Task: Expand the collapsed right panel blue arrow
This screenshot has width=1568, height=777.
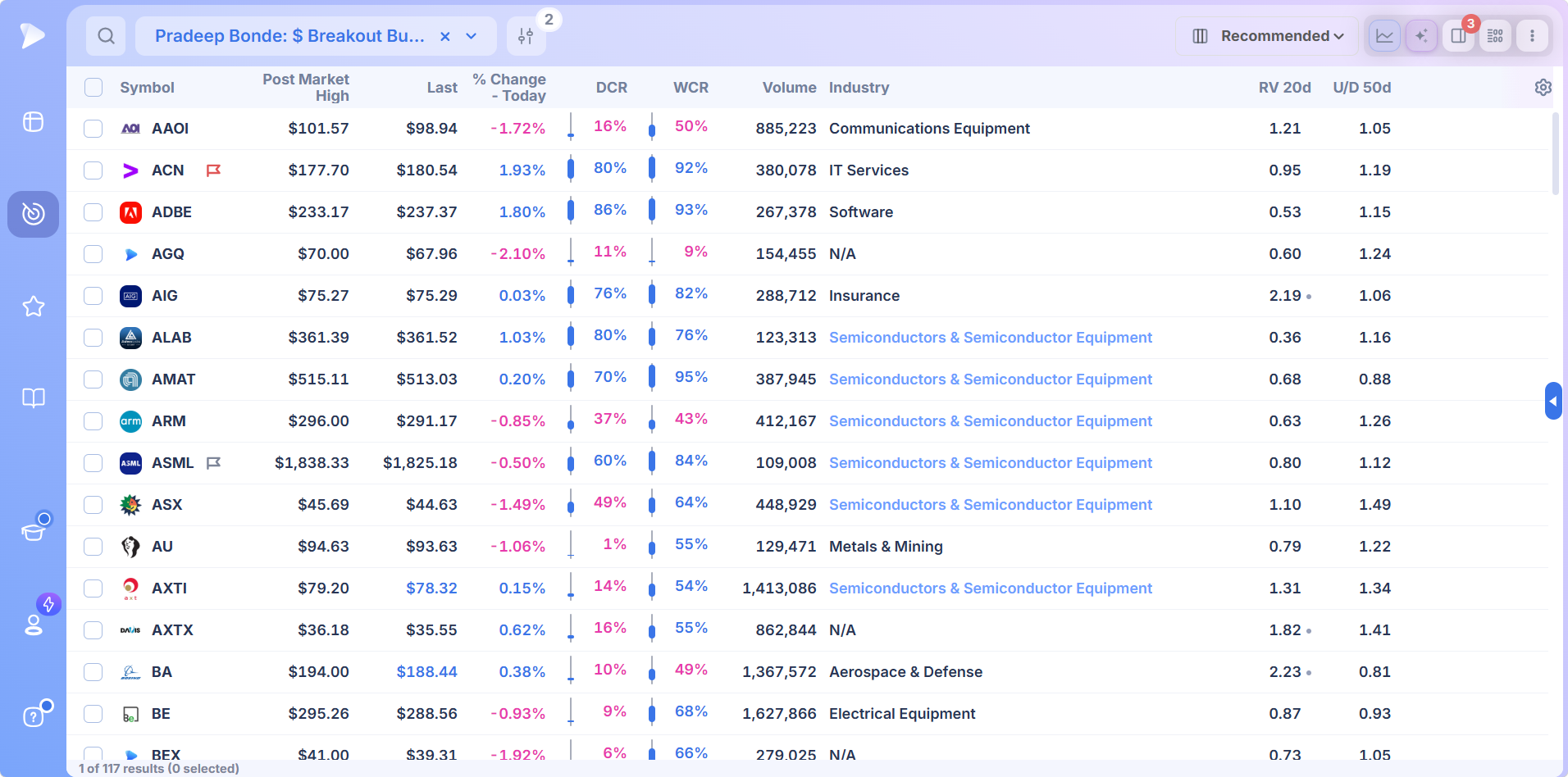Action: tap(1552, 401)
